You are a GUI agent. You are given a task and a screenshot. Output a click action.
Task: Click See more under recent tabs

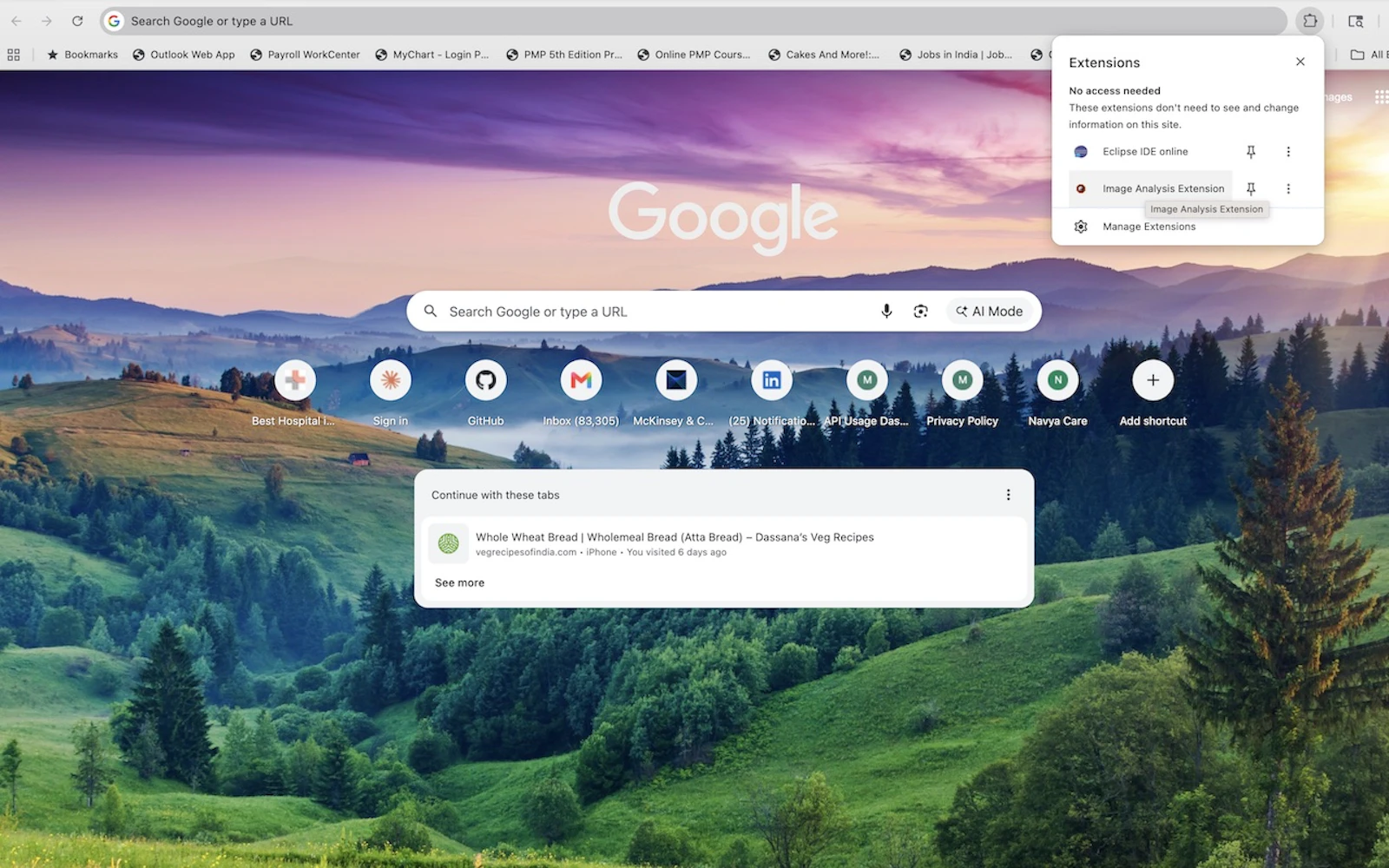(459, 583)
